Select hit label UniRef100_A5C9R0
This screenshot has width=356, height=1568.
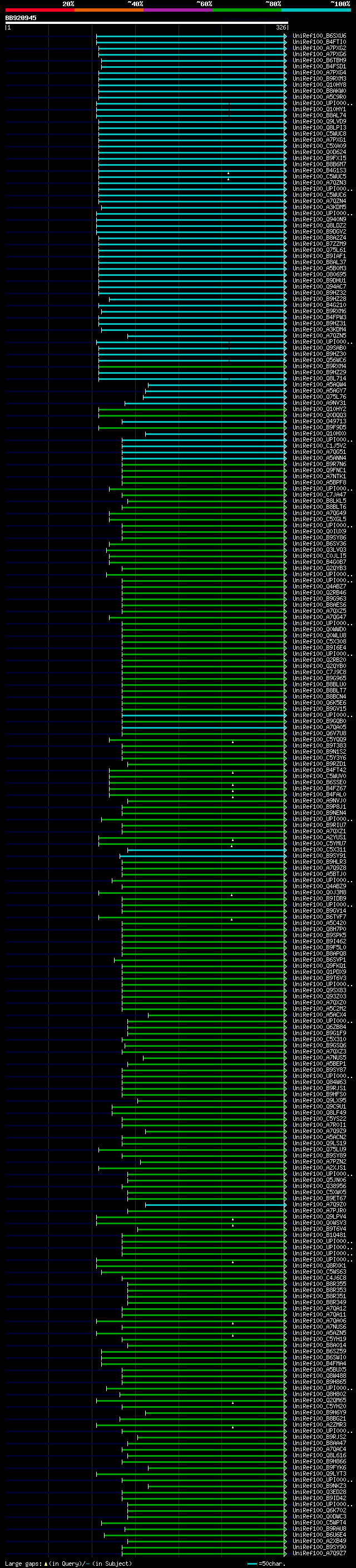[x=319, y=97]
